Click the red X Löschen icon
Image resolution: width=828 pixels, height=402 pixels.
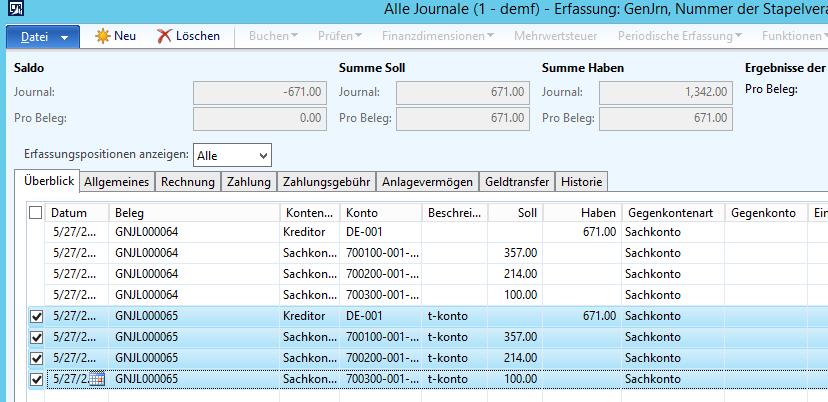click(165, 36)
